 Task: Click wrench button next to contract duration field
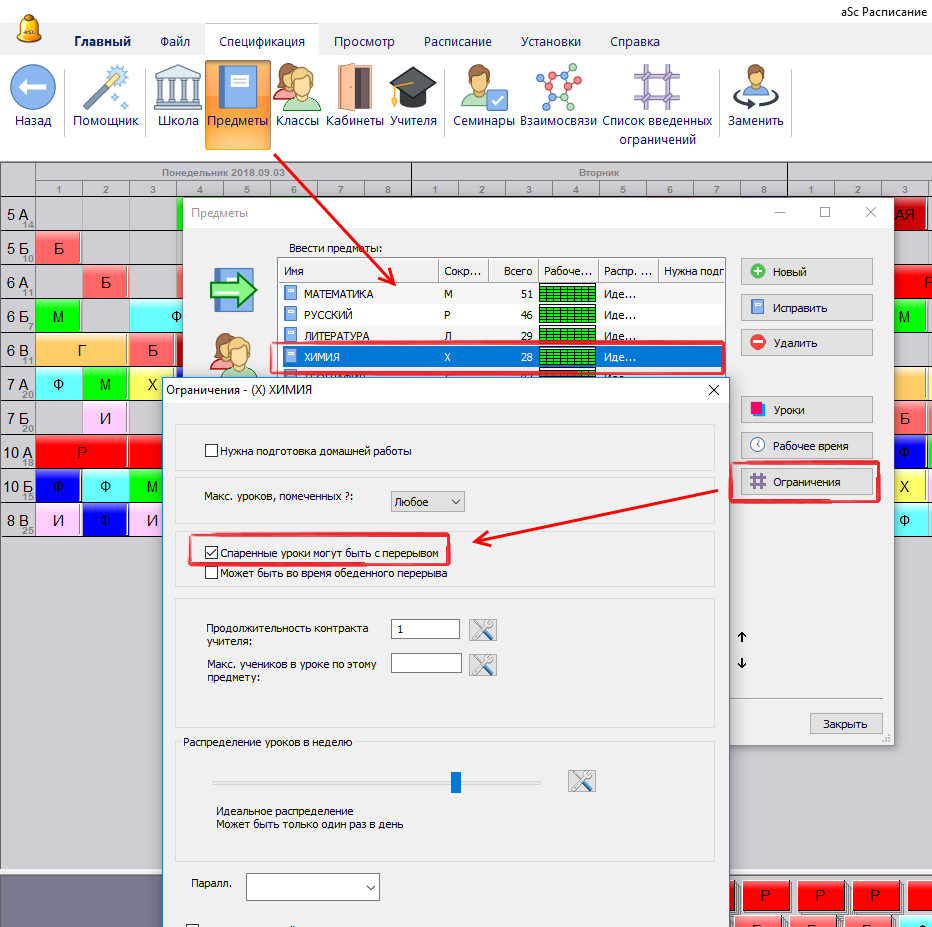pyautogui.click(x=483, y=630)
